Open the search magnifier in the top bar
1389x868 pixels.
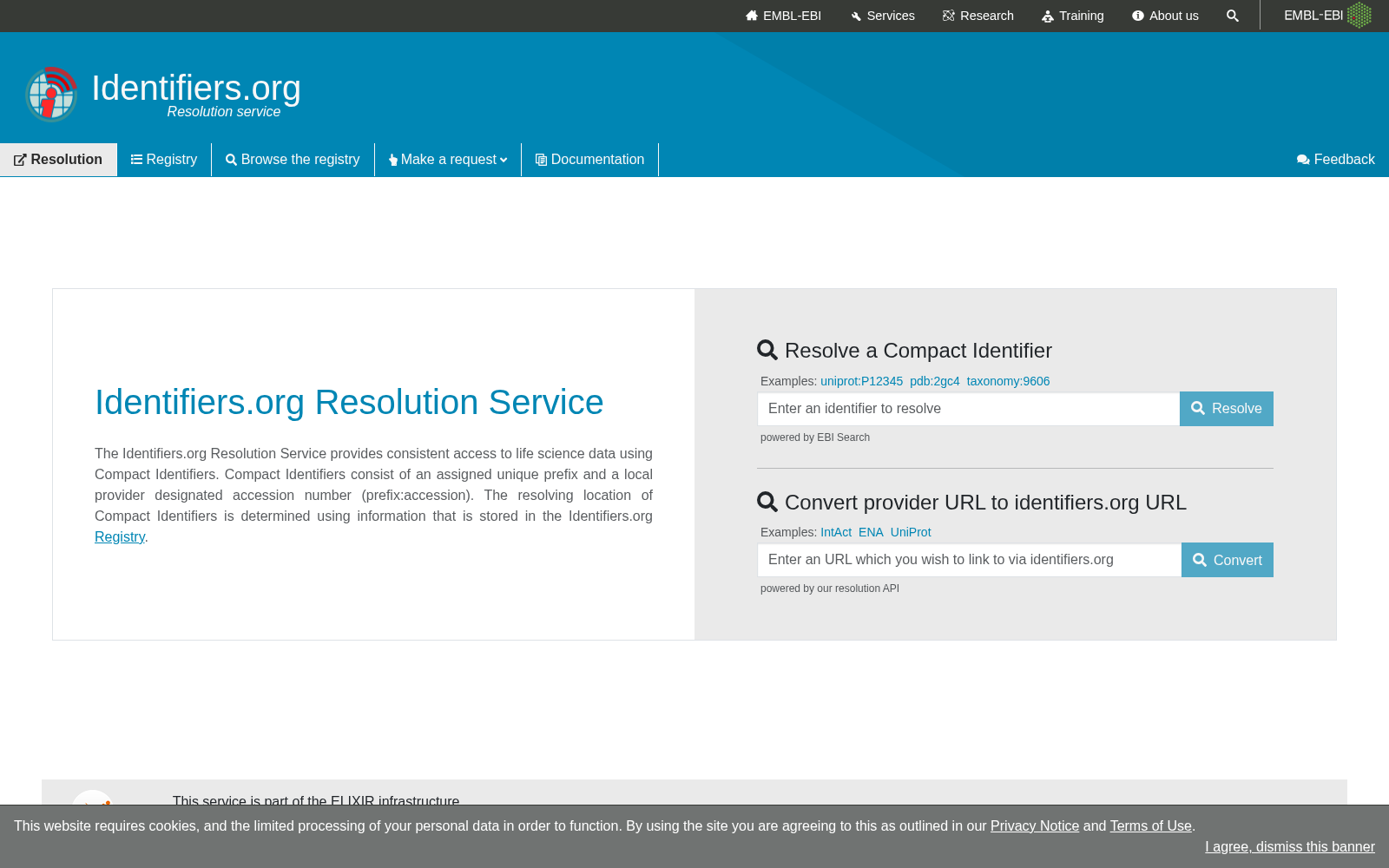coord(1232,16)
